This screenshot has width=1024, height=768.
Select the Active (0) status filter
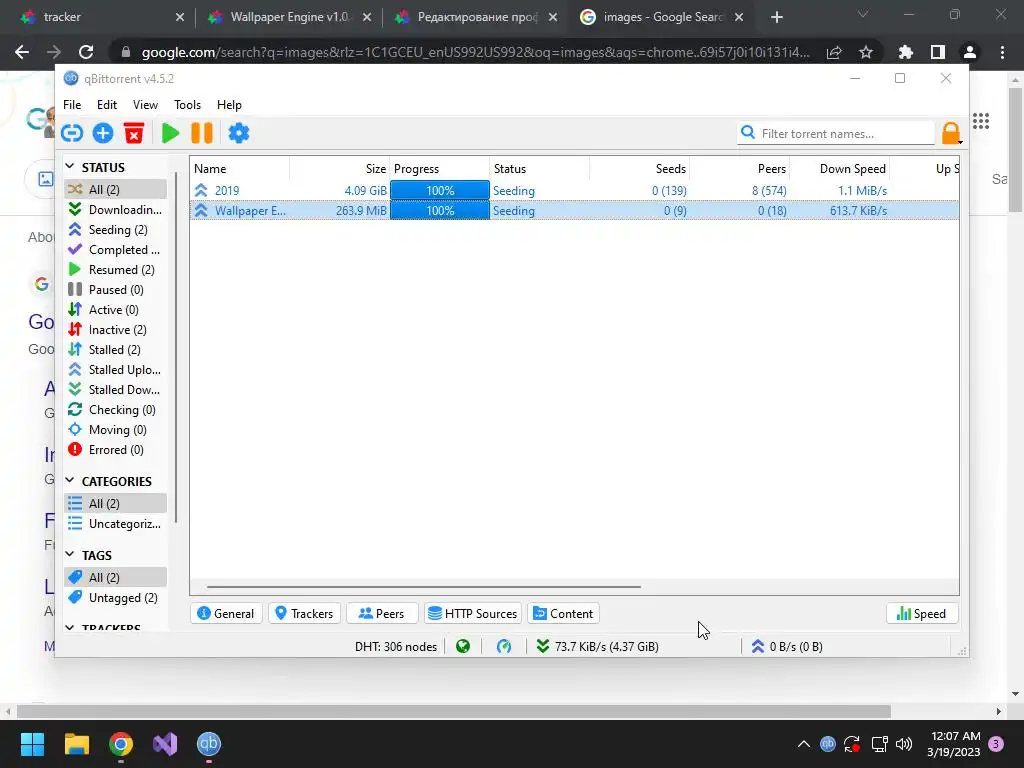click(115, 310)
